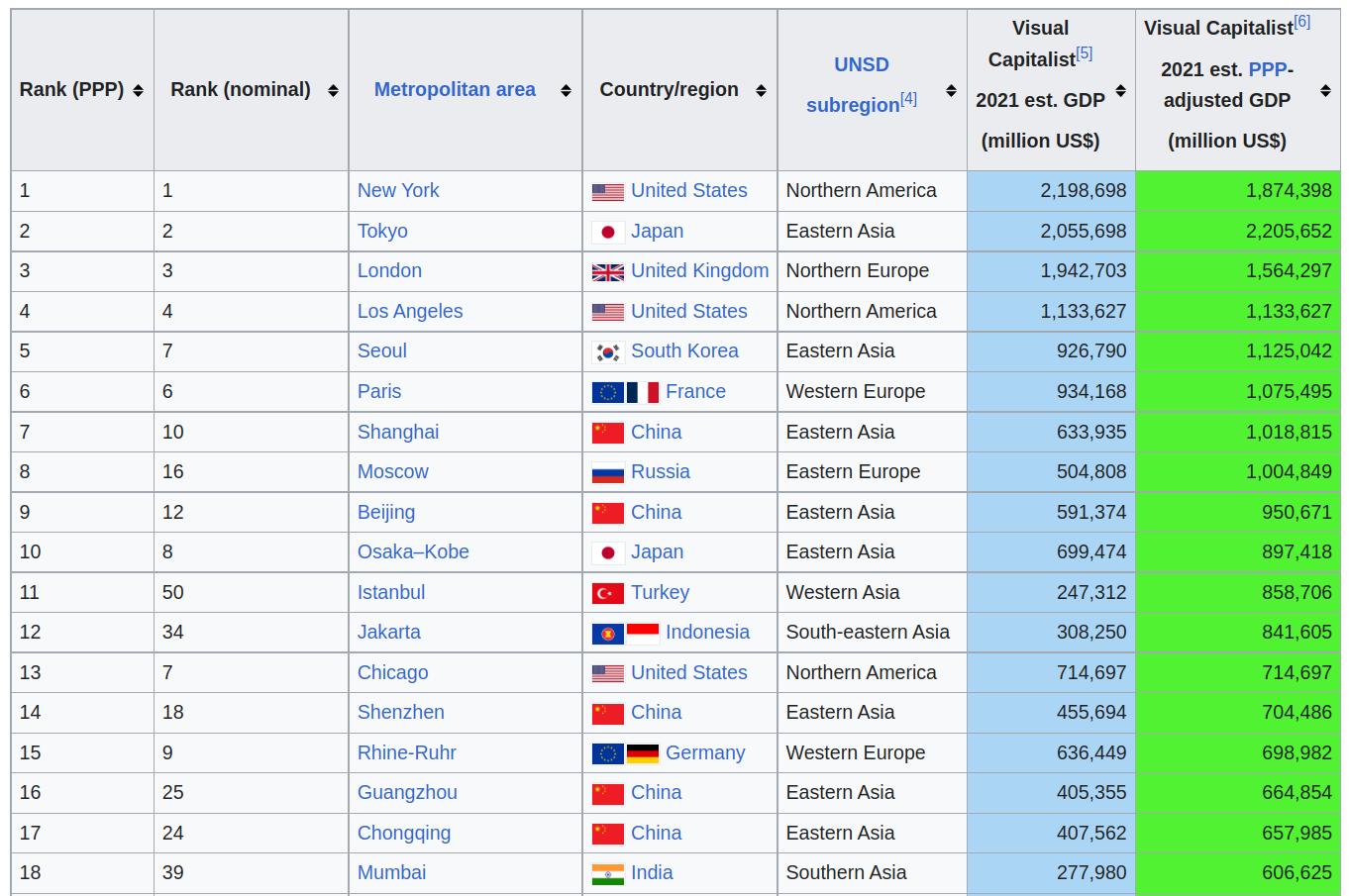Screen dimensions: 1349x896
Task: Open the Turkey country link
Action: 660,592
